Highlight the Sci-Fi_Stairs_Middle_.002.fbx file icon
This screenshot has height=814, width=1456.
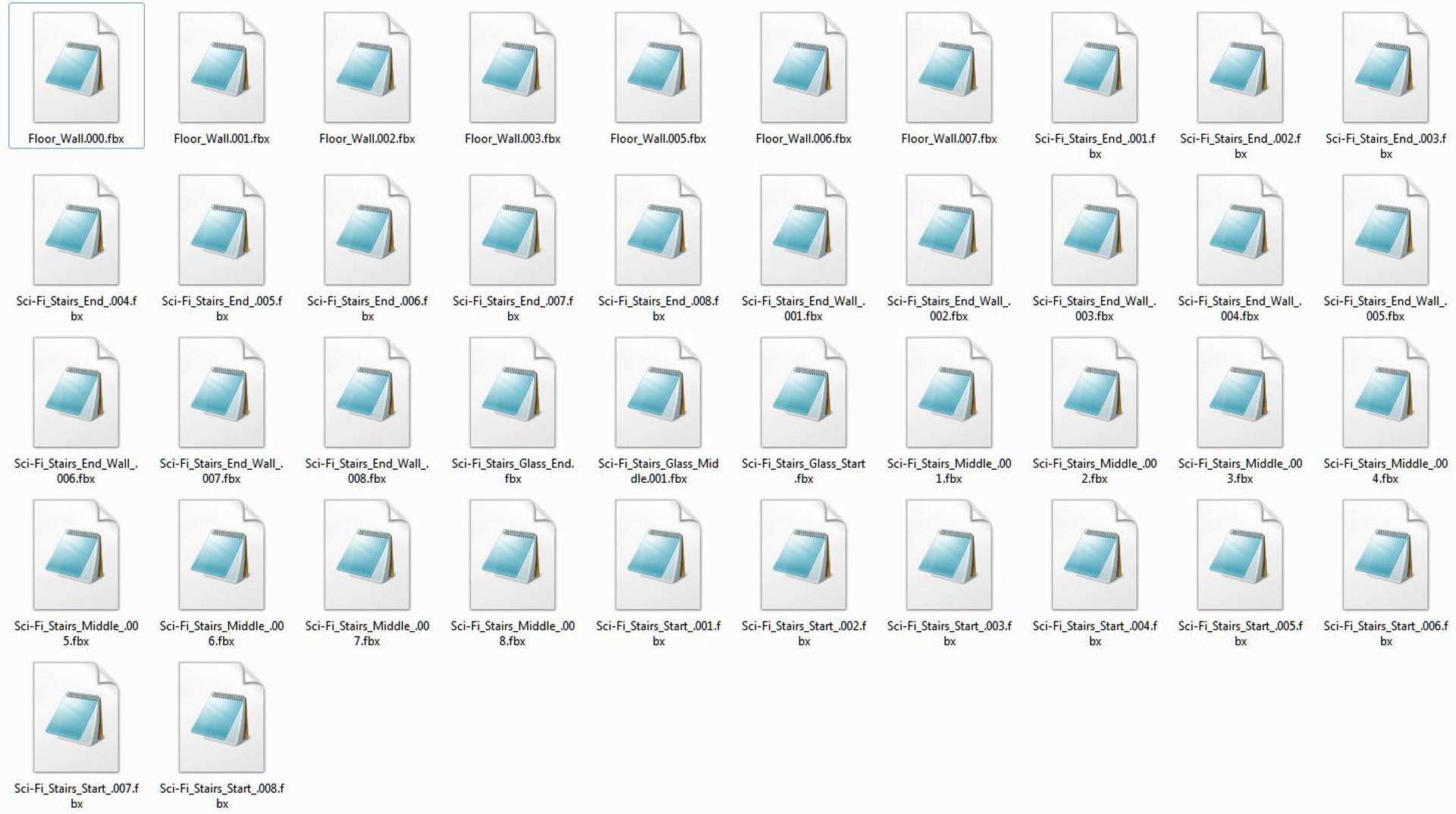[1095, 393]
